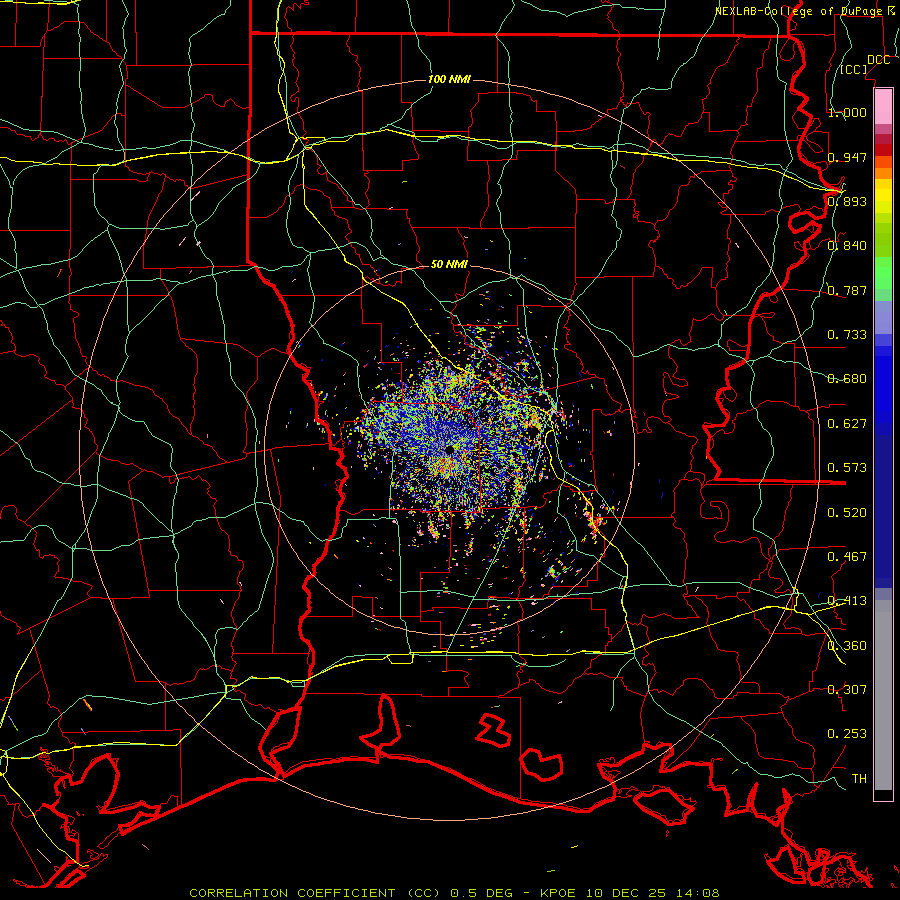This screenshot has width=900, height=900.
Task: Click the 0.893 value on the color scale
Action: coord(847,201)
